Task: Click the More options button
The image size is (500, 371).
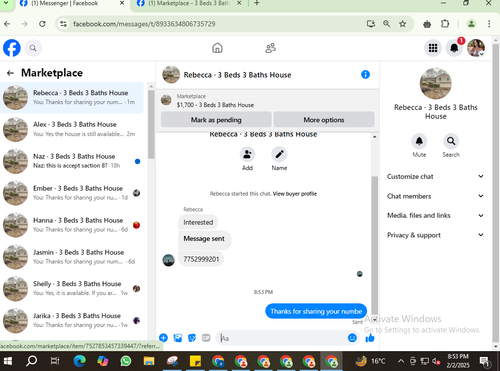Action: click(x=324, y=120)
